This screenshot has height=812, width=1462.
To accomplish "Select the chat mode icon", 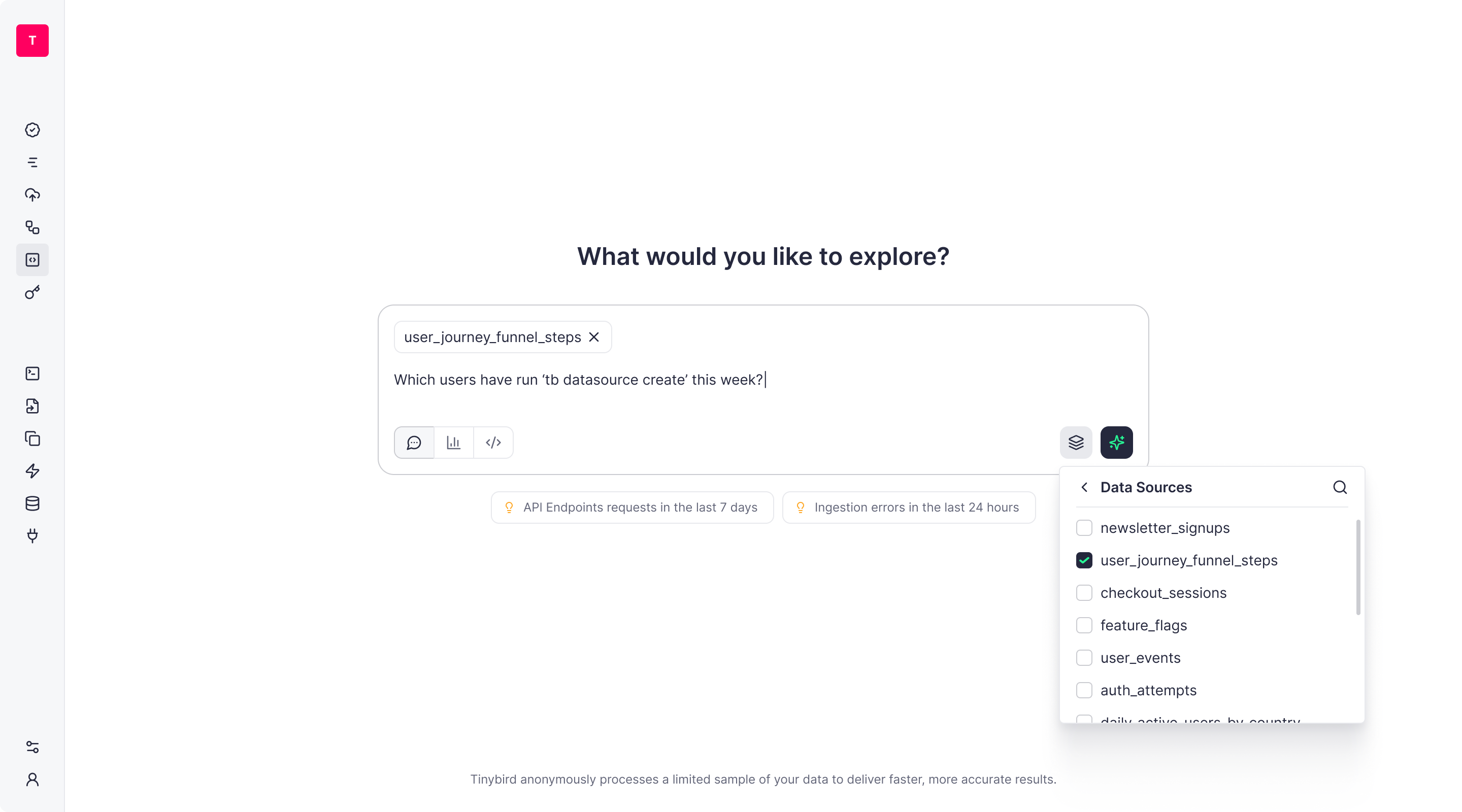I will click(414, 442).
